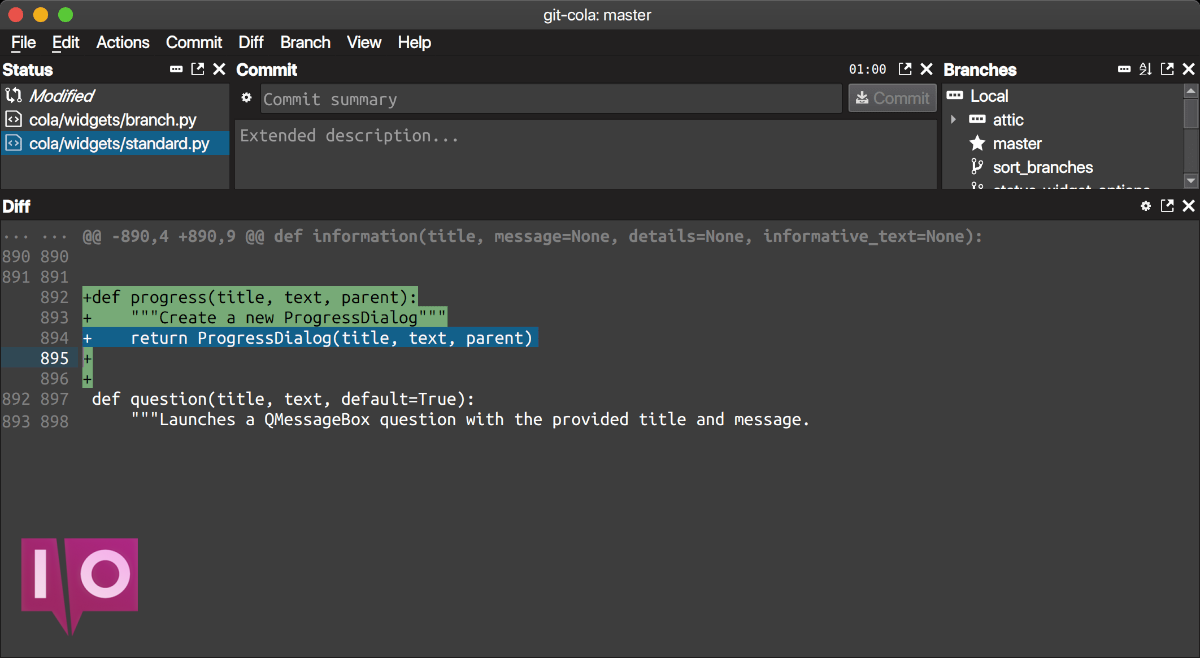This screenshot has height=658, width=1200.
Task: Click the 'def question(title, text, default=True):' line
Action: point(282,399)
